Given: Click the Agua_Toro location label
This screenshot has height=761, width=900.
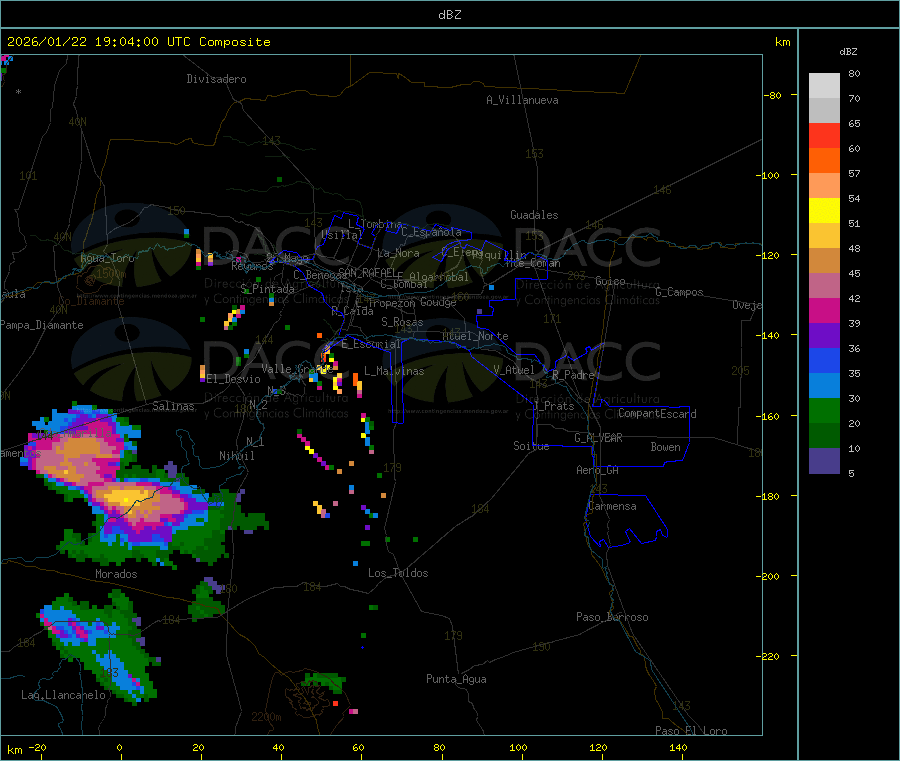Looking at the screenshot, I should (x=107, y=258).
